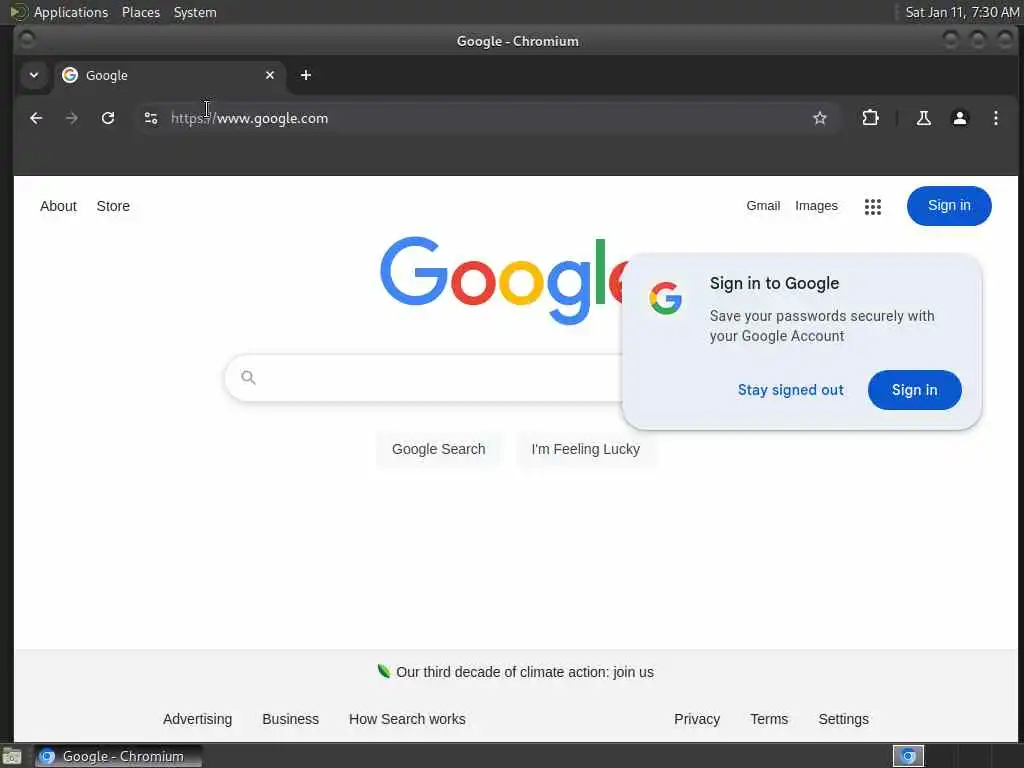Choose Stay signed out
This screenshot has width=1024, height=768.
coord(790,390)
